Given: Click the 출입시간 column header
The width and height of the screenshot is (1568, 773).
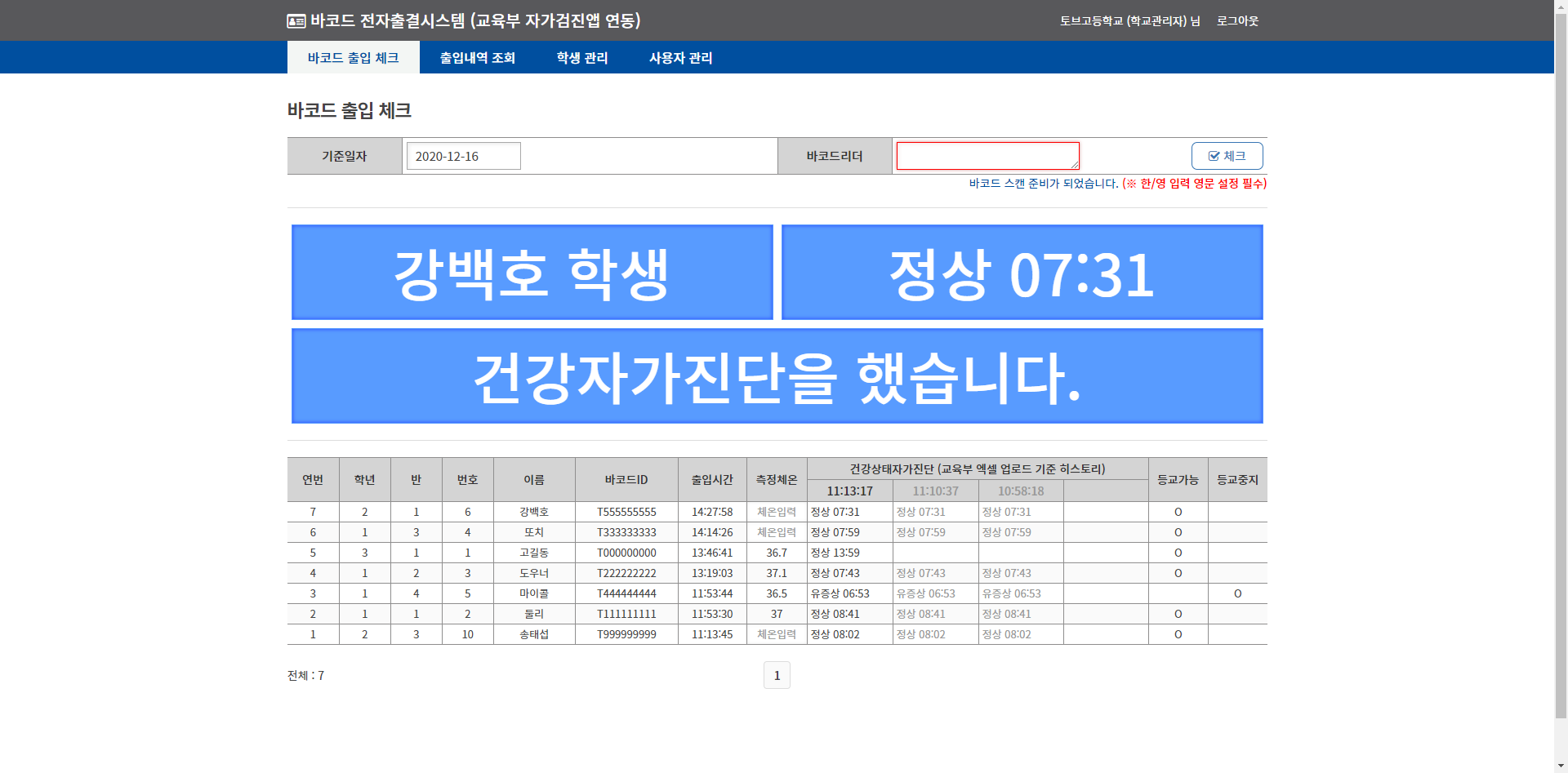Looking at the screenshot, I should 712,480.
